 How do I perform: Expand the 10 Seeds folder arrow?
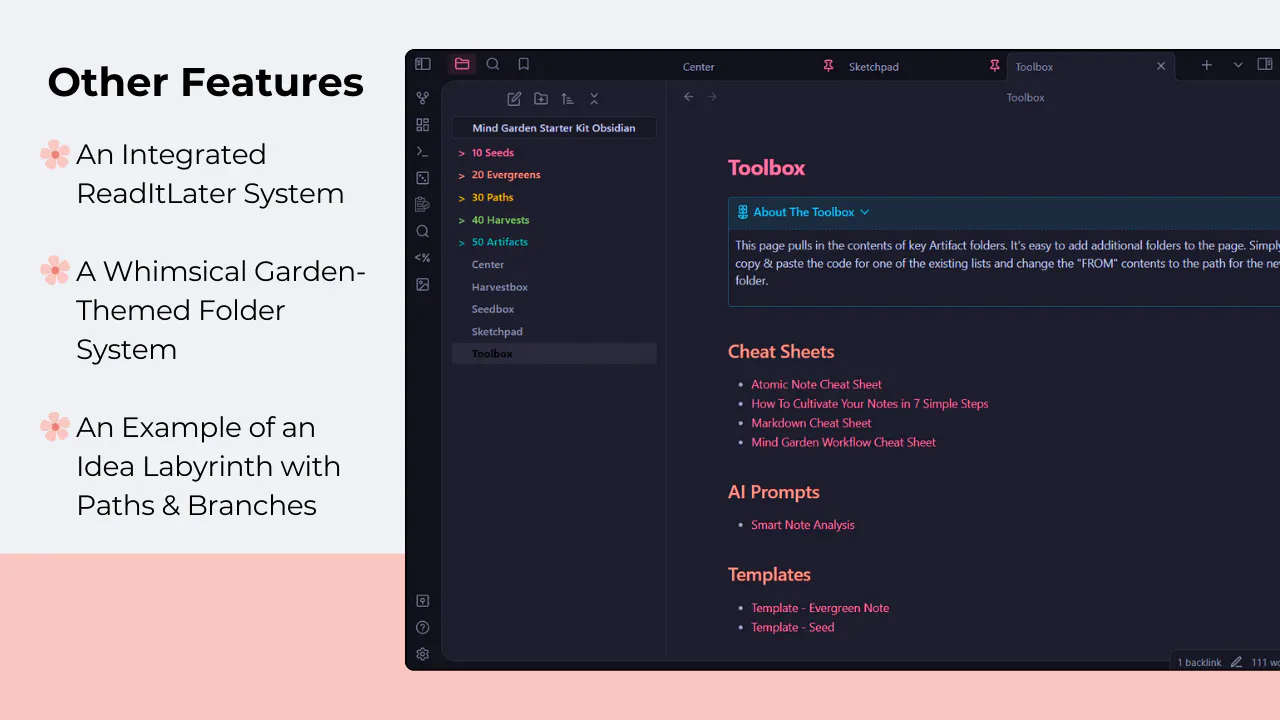point(461,153)
